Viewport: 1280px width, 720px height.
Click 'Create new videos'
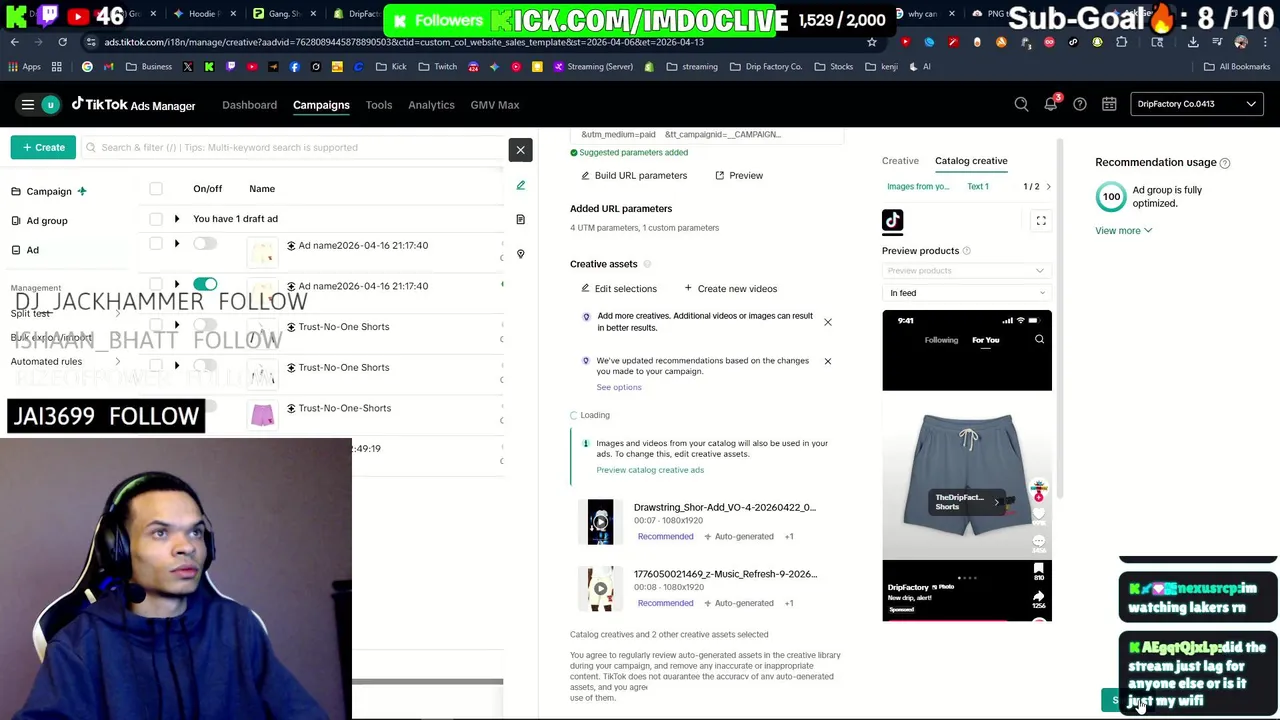click(x=730, y=289)
